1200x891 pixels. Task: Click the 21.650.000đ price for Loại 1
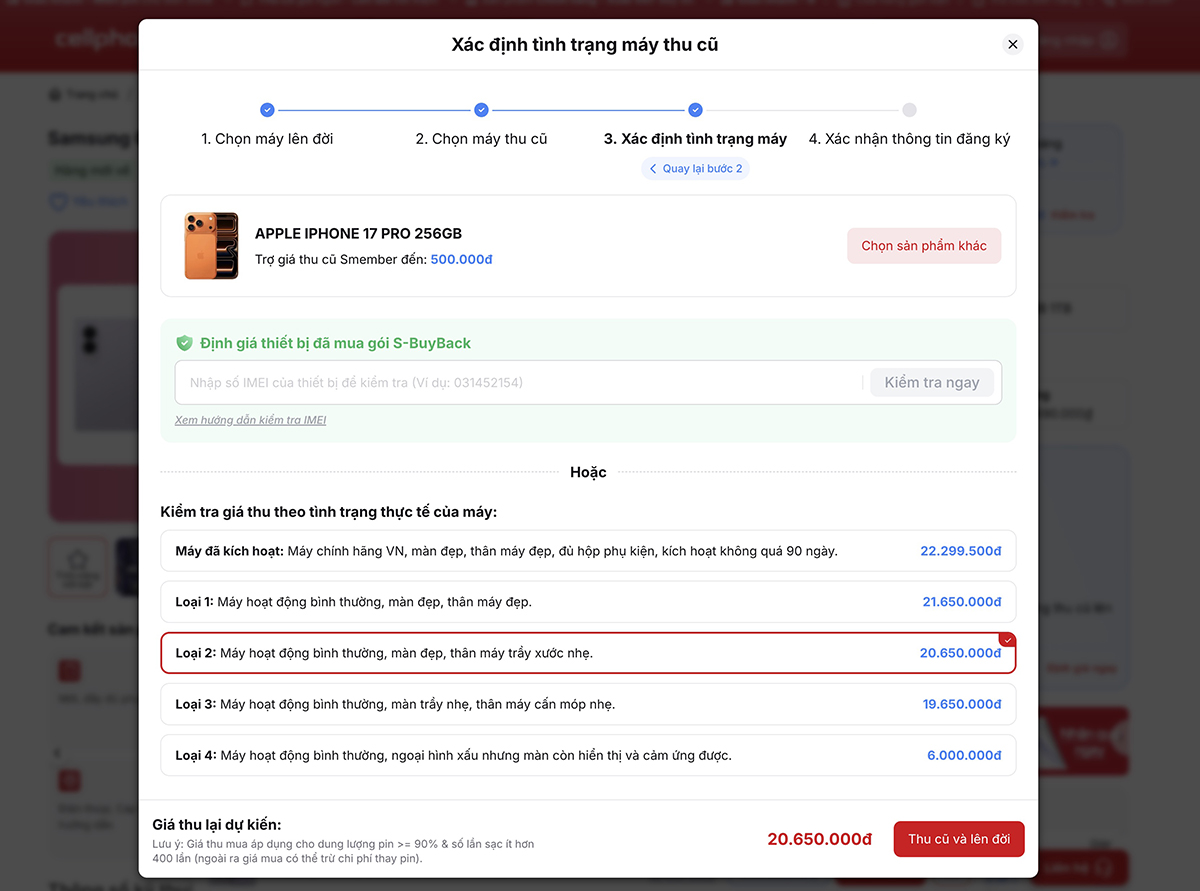click(962, 602)
